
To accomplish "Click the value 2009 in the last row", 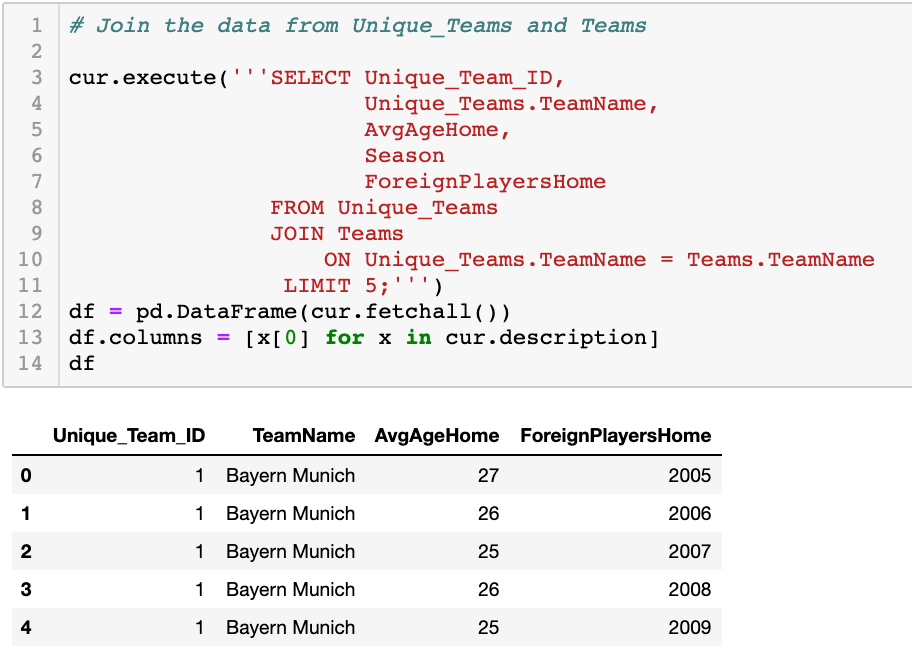I will point(689,627).
